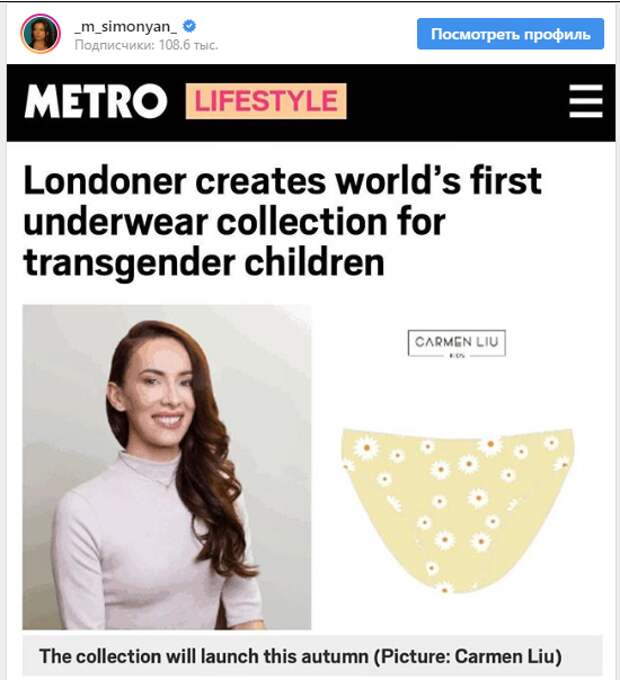The image size is (620, 680).
Task: Click the caption about collection launching autumn
Action: (x=300, y=656)
